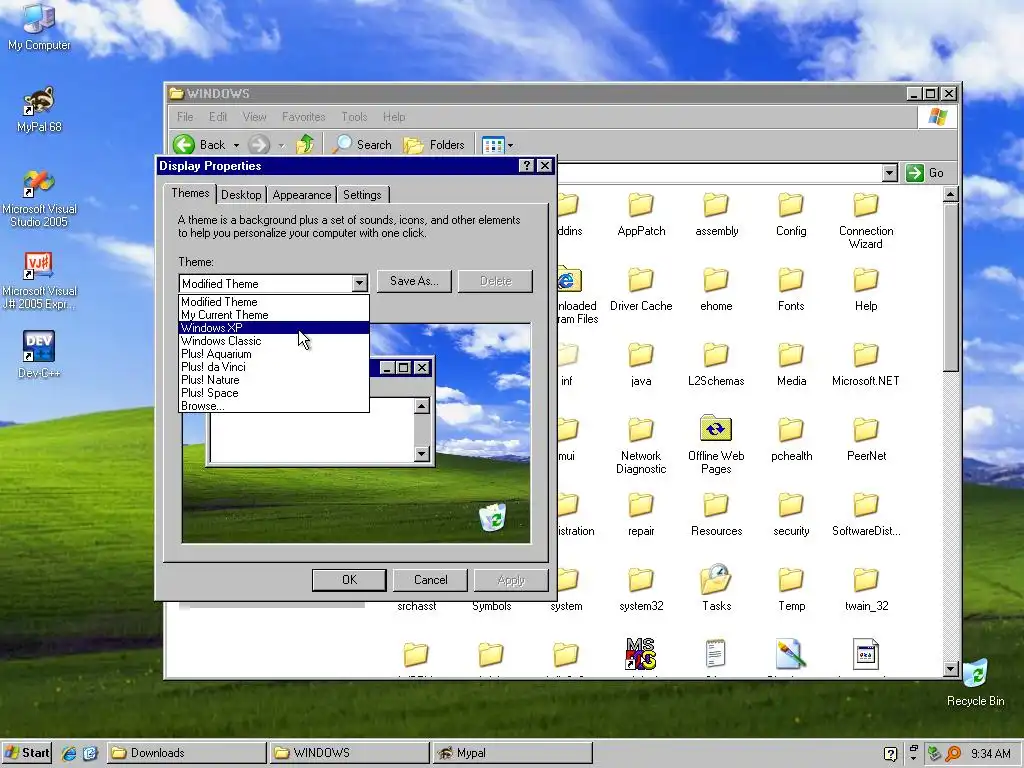This screenshot has width=1024, height=768.
Task: Click Search in the explorer toolbar
Action: [362, 144]
